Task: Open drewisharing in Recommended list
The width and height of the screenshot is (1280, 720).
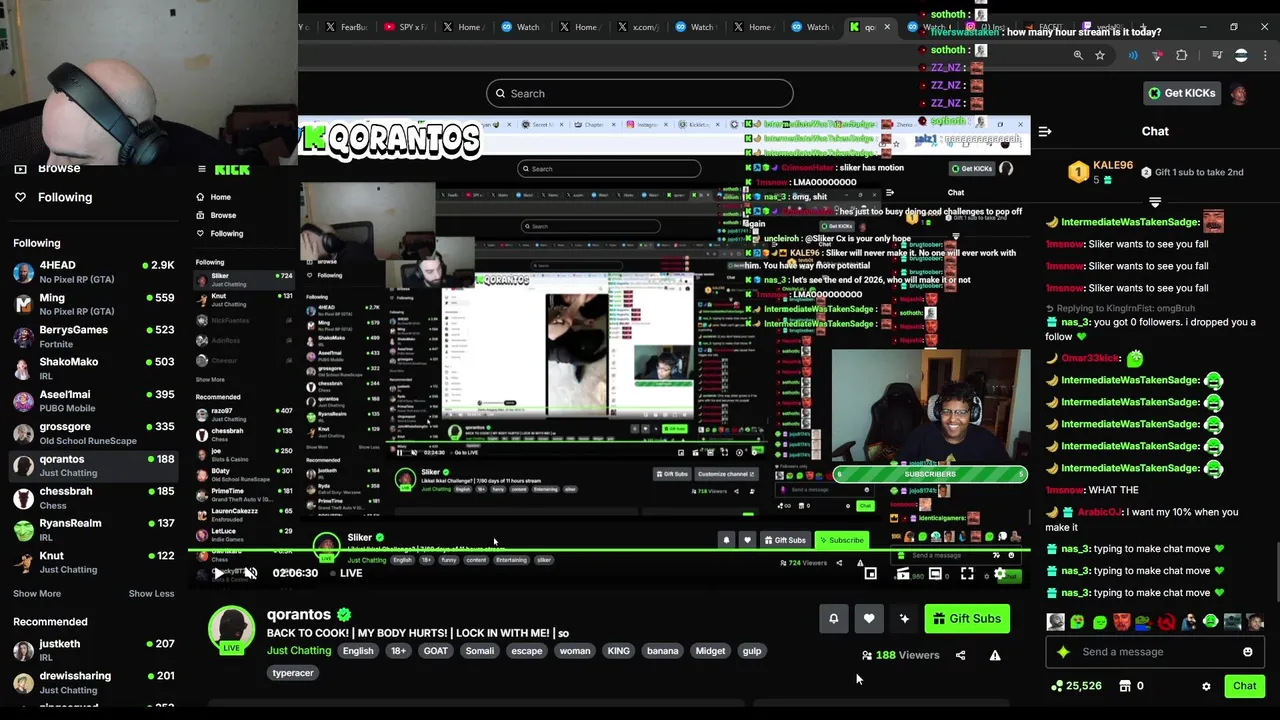Action: pyautogui.click(x=94, y=682)
